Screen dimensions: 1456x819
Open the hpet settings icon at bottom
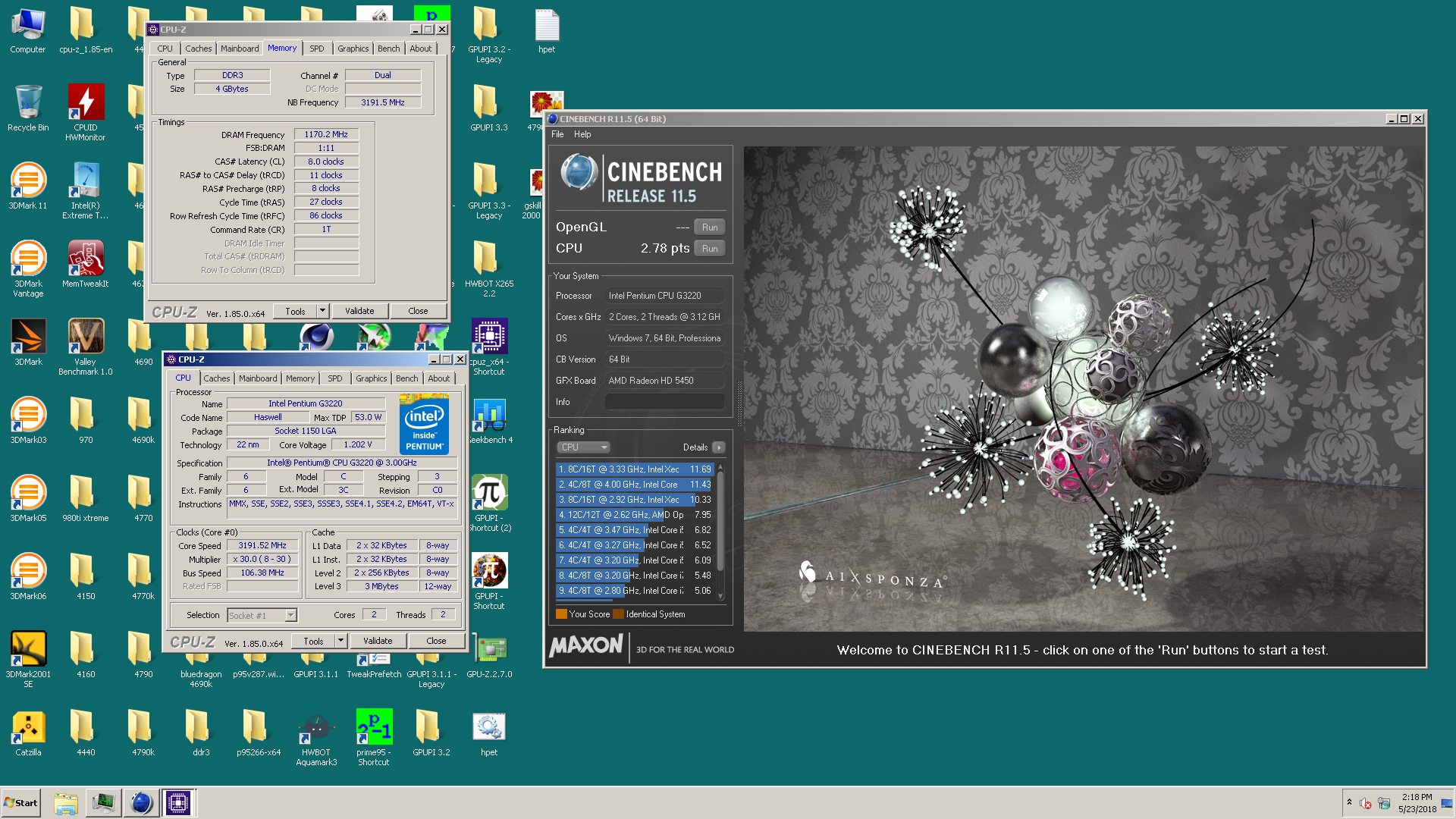click(x=489, y=733)
